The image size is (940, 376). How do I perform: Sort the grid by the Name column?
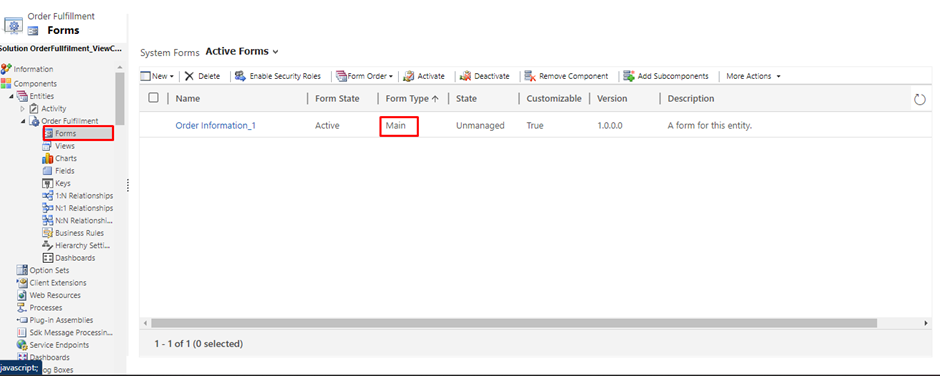(188, 98)
